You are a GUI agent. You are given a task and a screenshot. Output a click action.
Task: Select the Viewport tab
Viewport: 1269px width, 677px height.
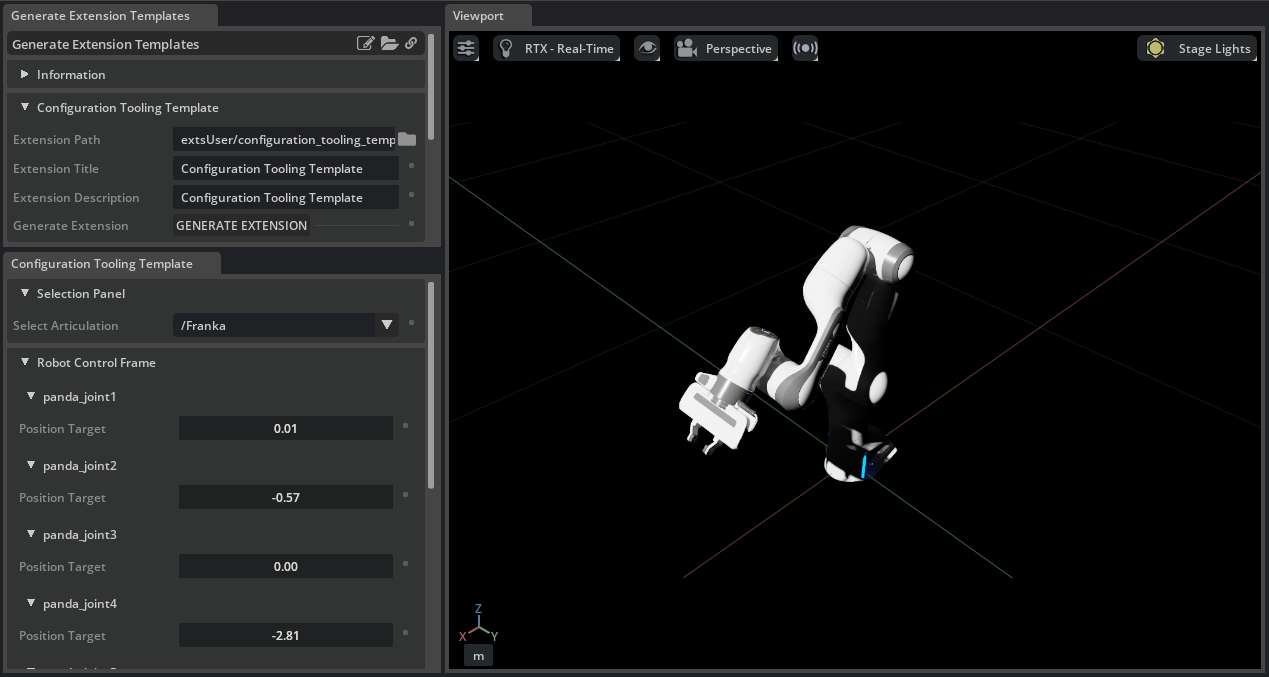[x=478, y=16]
